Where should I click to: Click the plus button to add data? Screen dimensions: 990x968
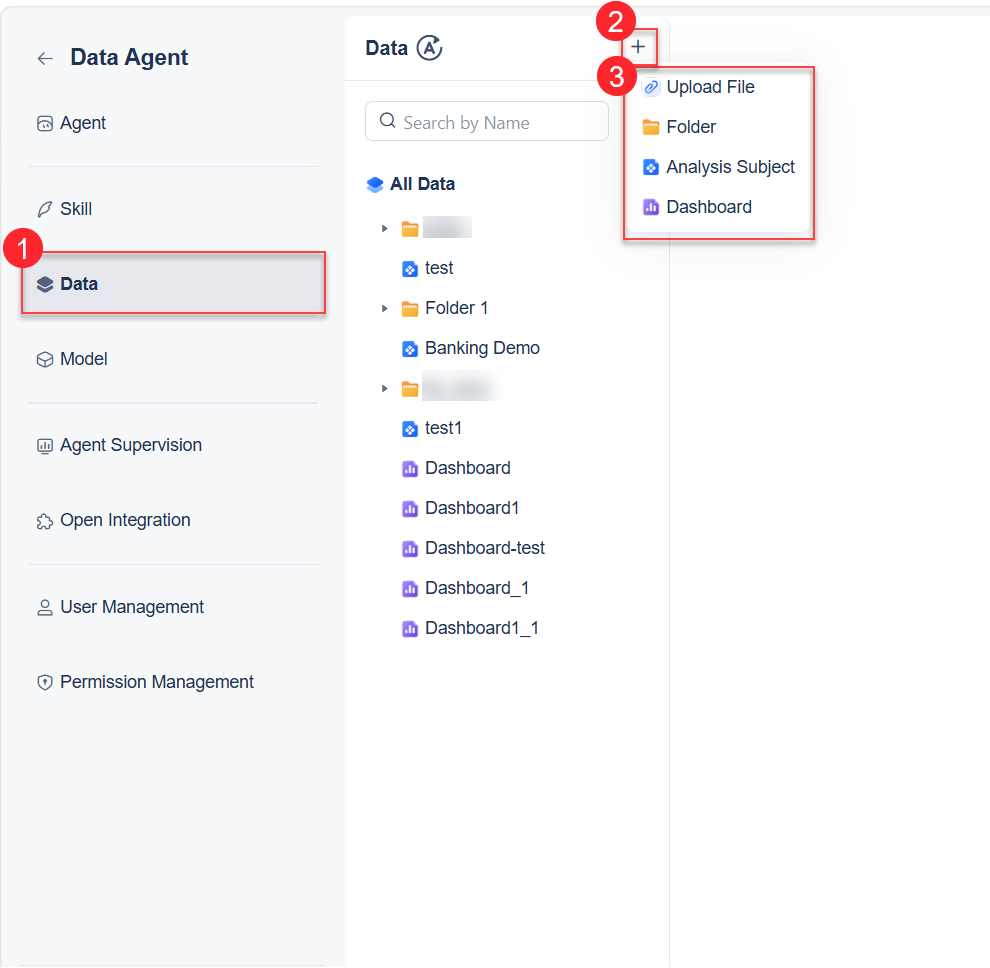638,47
